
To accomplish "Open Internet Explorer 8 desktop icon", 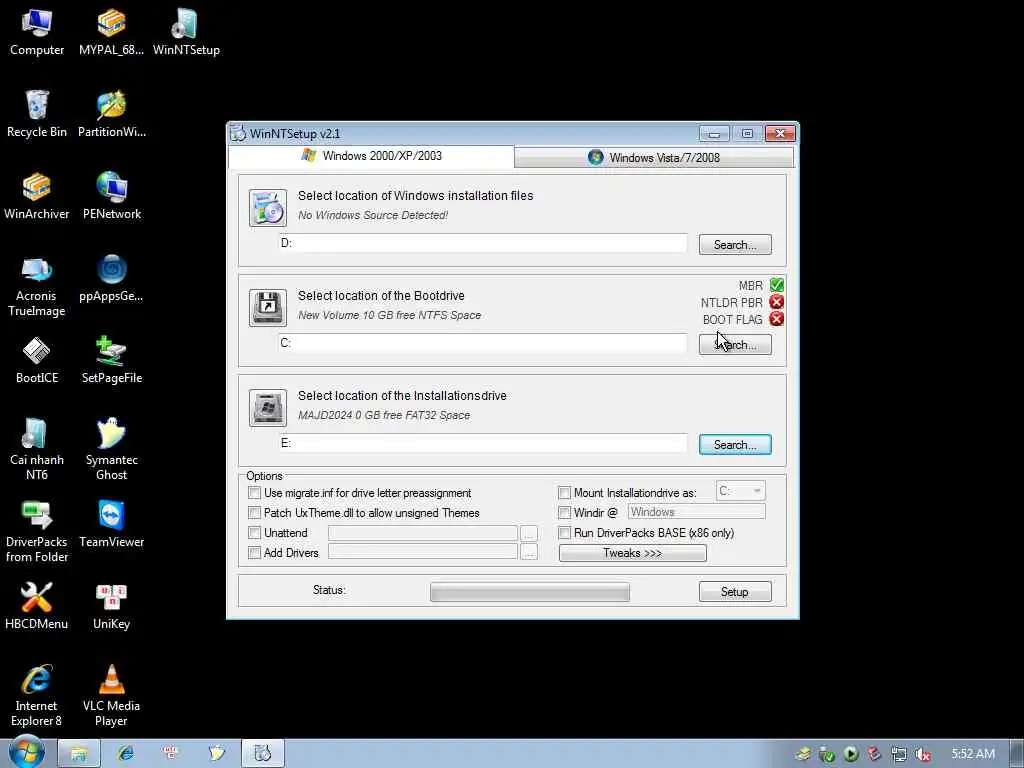I will tap(37, 696).
